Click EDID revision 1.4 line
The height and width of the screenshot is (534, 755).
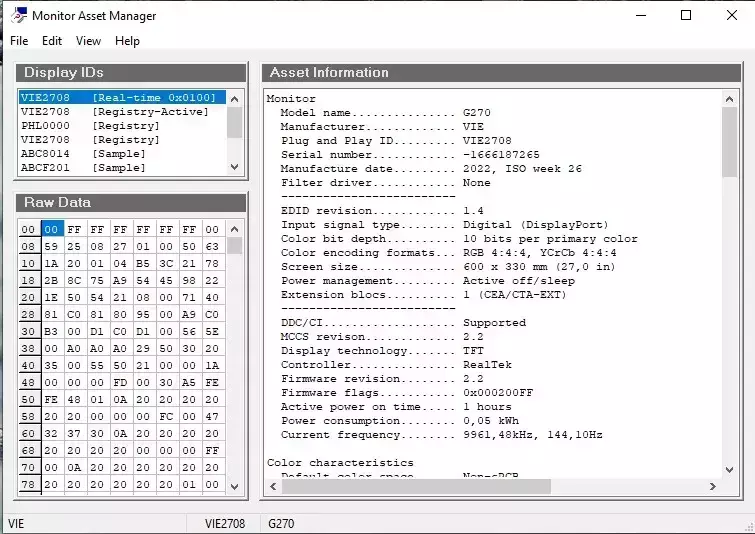tap(382, 211)
